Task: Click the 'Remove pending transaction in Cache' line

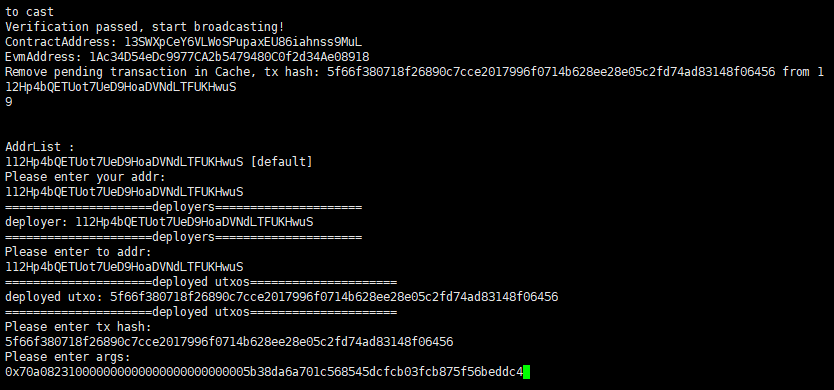Action: (x=414, y=71)
